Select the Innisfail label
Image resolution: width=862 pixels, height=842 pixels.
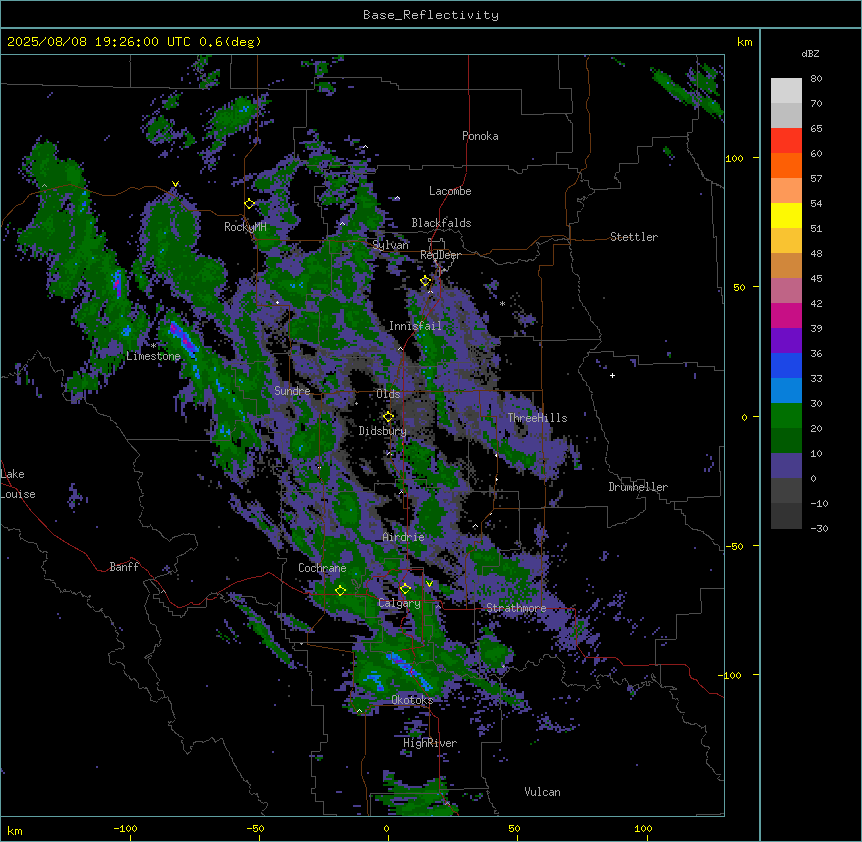point(415,326)
